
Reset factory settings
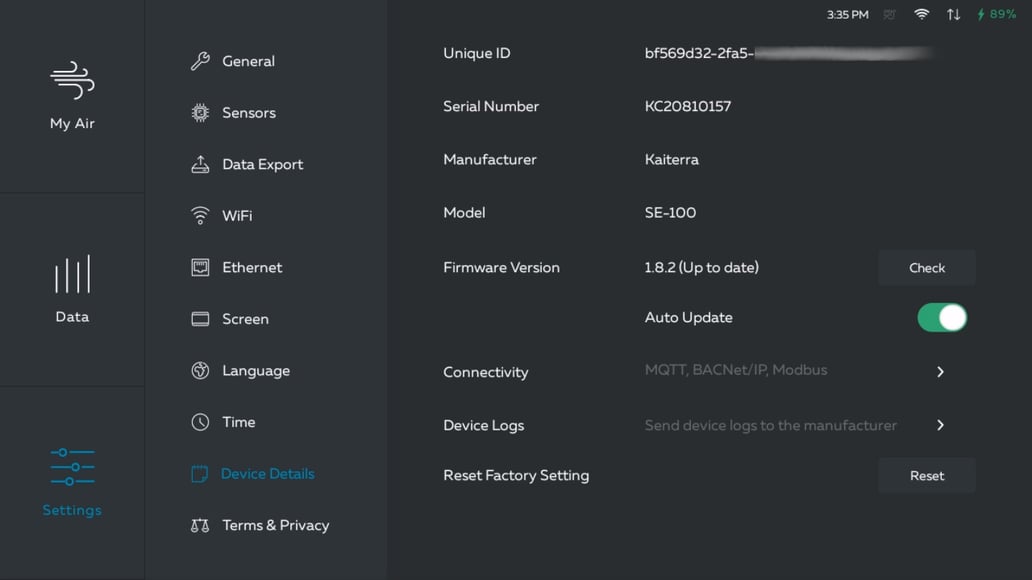pos(926,475)
